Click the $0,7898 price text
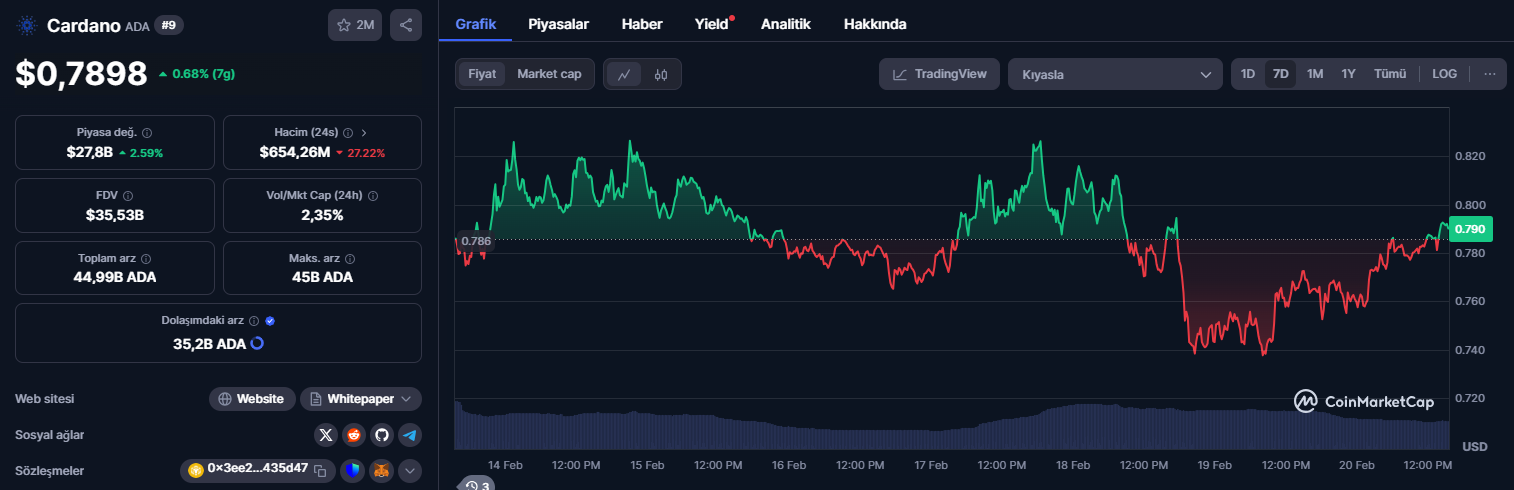1514x490 pixels. coord(81,73)
